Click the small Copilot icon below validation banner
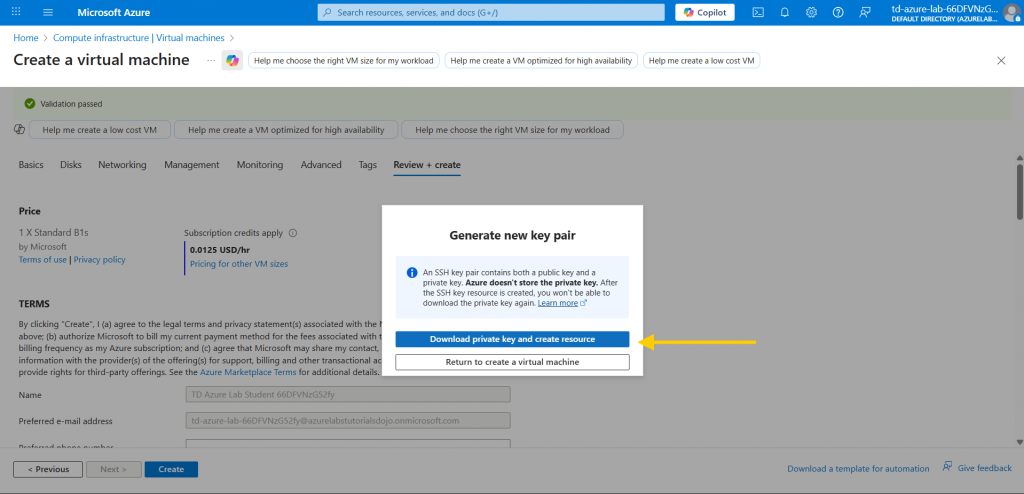This screenshot has height=494, width=1024. (x=19, y=129)
